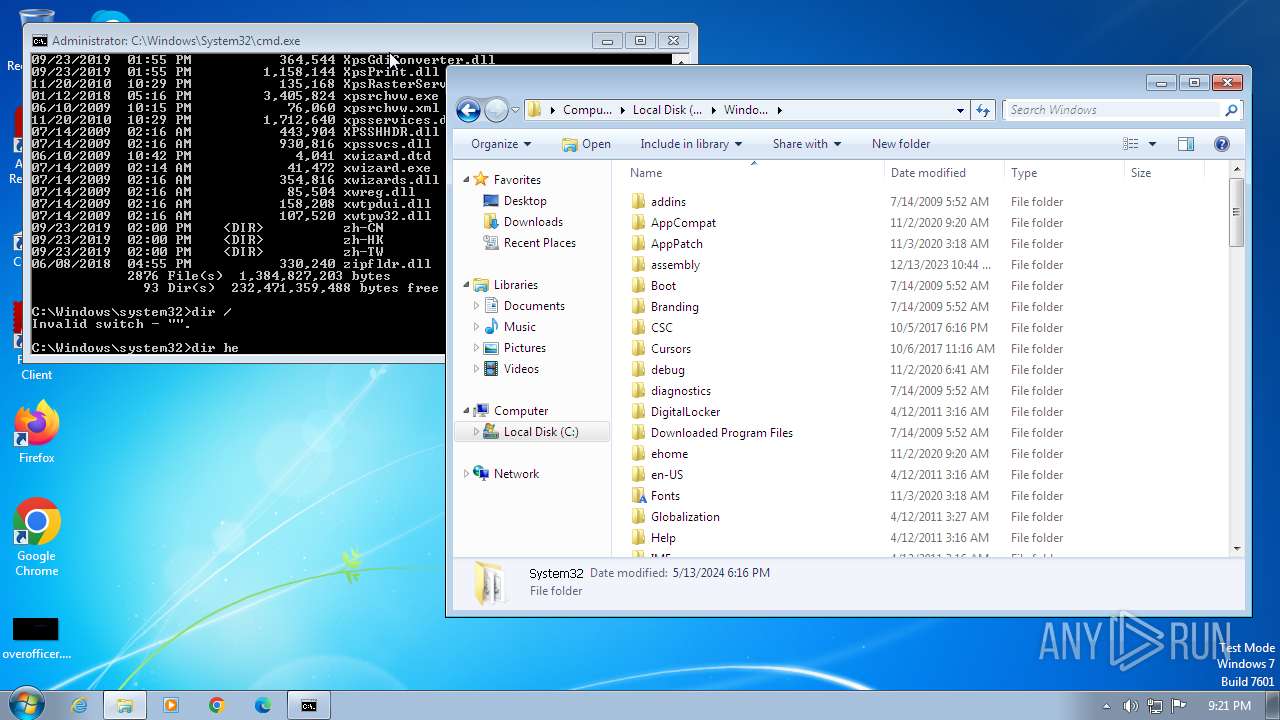This screenshot has height=720, width=1280.
Task: Open recent pages dropdown beside Forward
Action: tap(516, 110)
